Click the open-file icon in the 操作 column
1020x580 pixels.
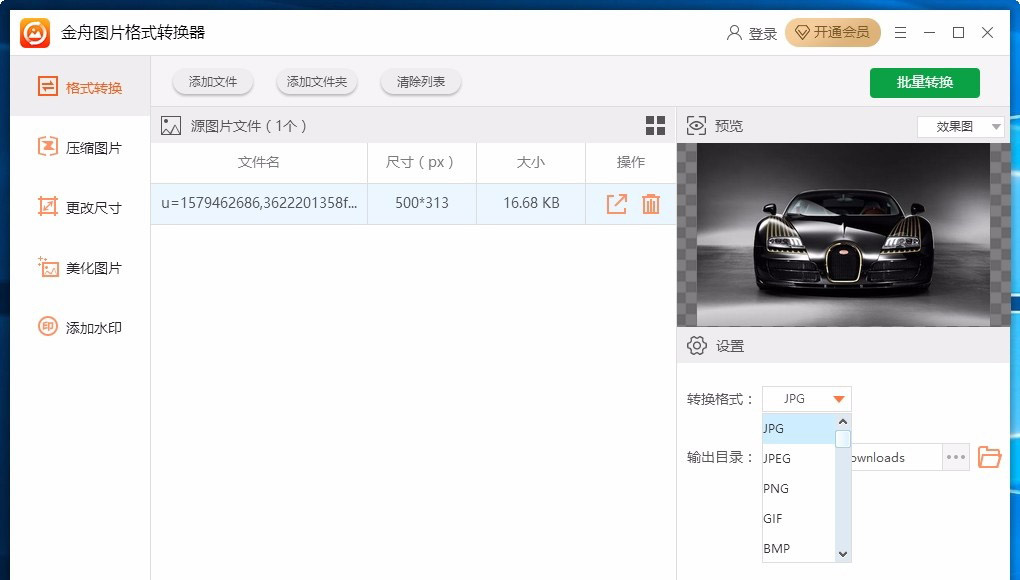coord(616,203)
